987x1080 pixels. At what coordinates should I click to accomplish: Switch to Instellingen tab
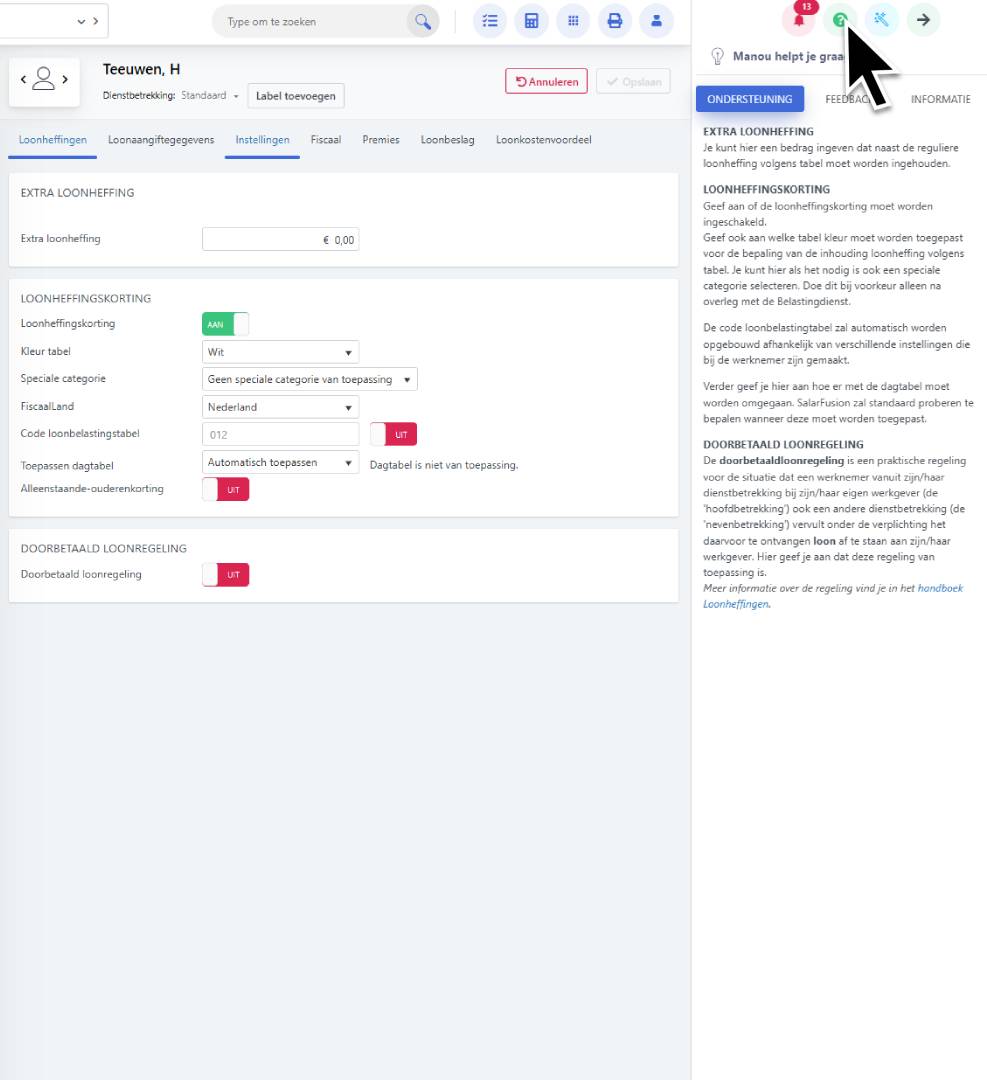click(x=262, y=140)
